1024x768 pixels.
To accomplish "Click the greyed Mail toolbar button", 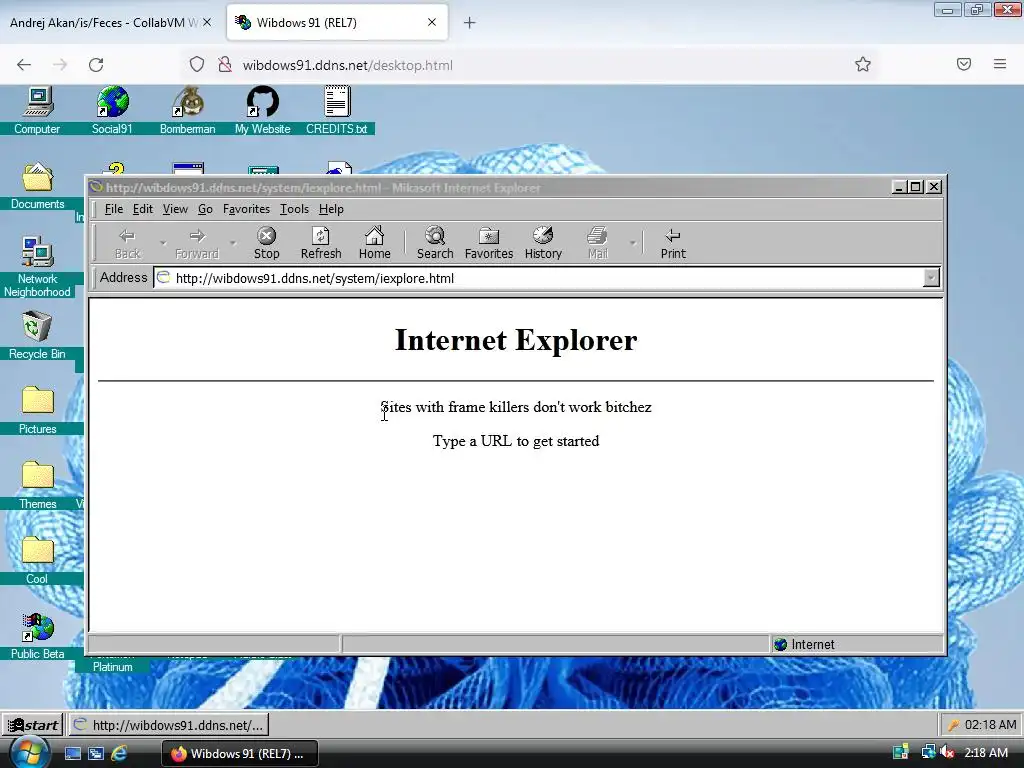I will click(x=597, y=243).
